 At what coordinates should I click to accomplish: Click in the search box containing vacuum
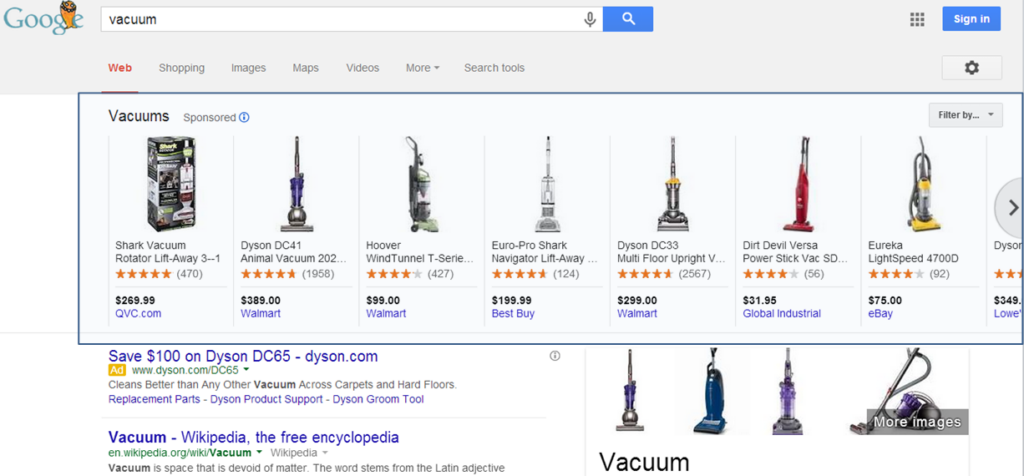[340, 19]
